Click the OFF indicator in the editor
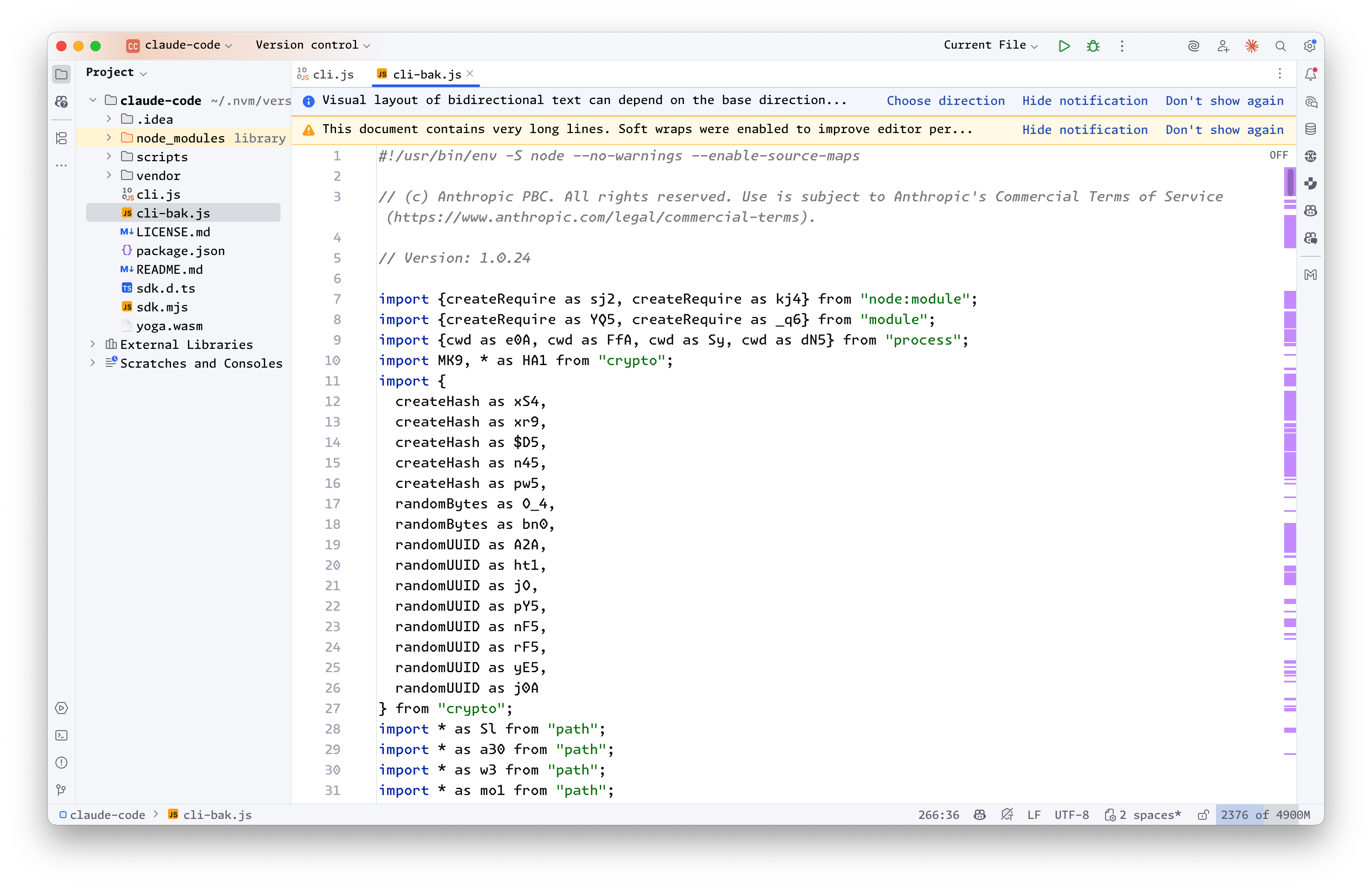 [1278, 154]
